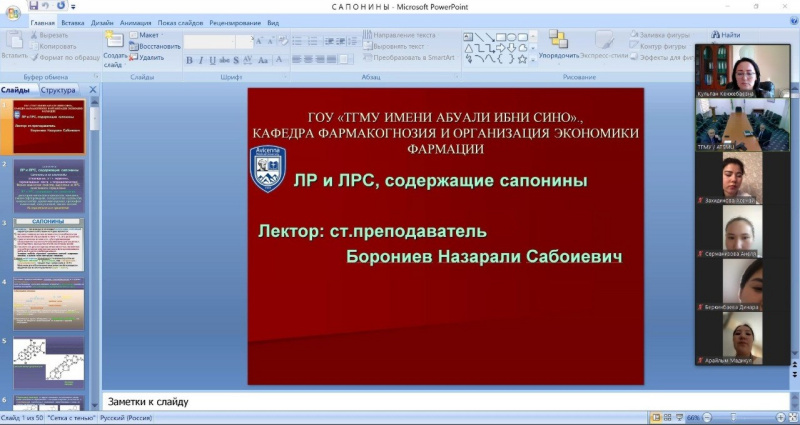This screenshot has height=425, width=800.
Task: Click the Создать слайд new-slide icon
Action: pos(115,40)
